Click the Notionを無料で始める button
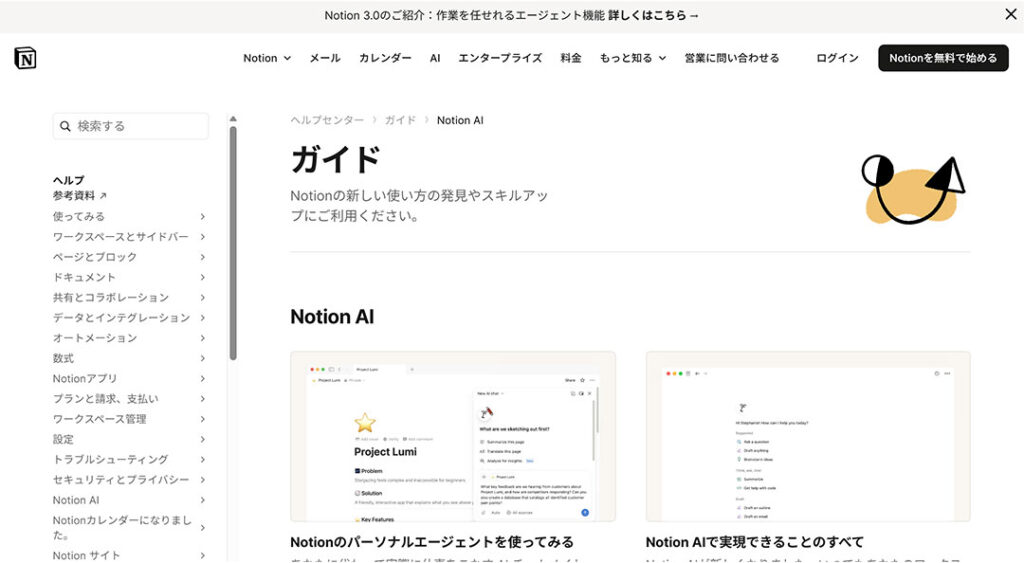1024x563 pixels. pos(943,58)
